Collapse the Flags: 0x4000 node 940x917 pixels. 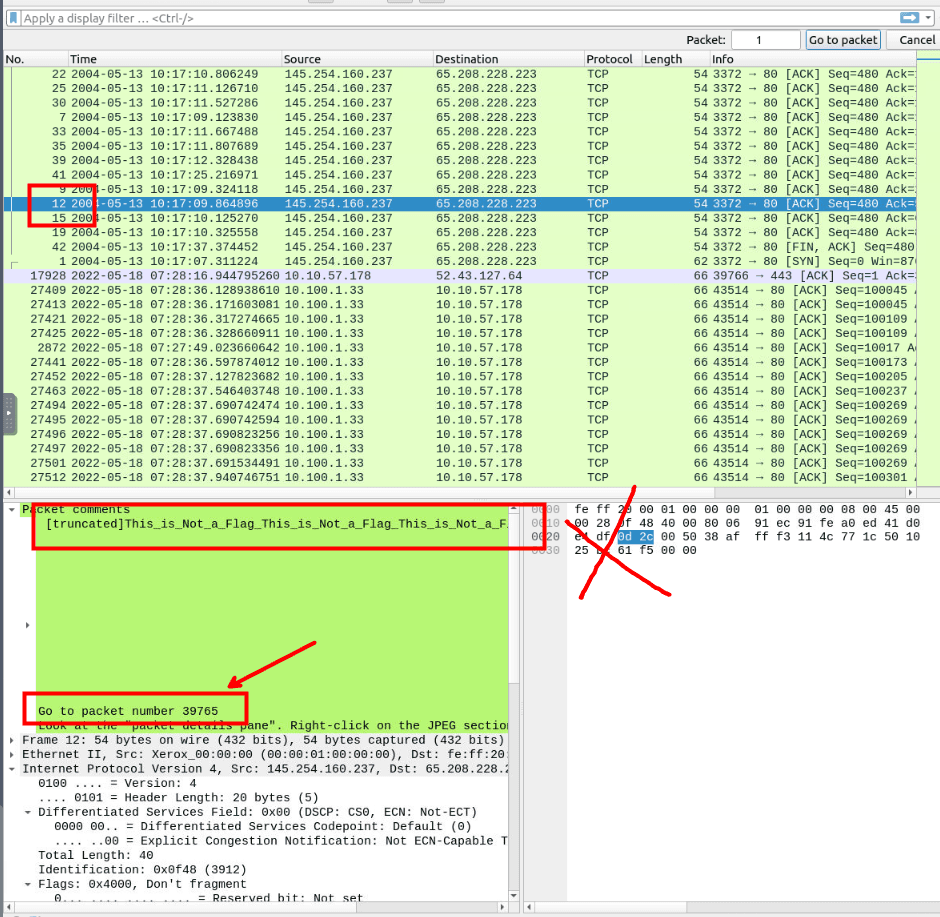click(x=27, y=884)
